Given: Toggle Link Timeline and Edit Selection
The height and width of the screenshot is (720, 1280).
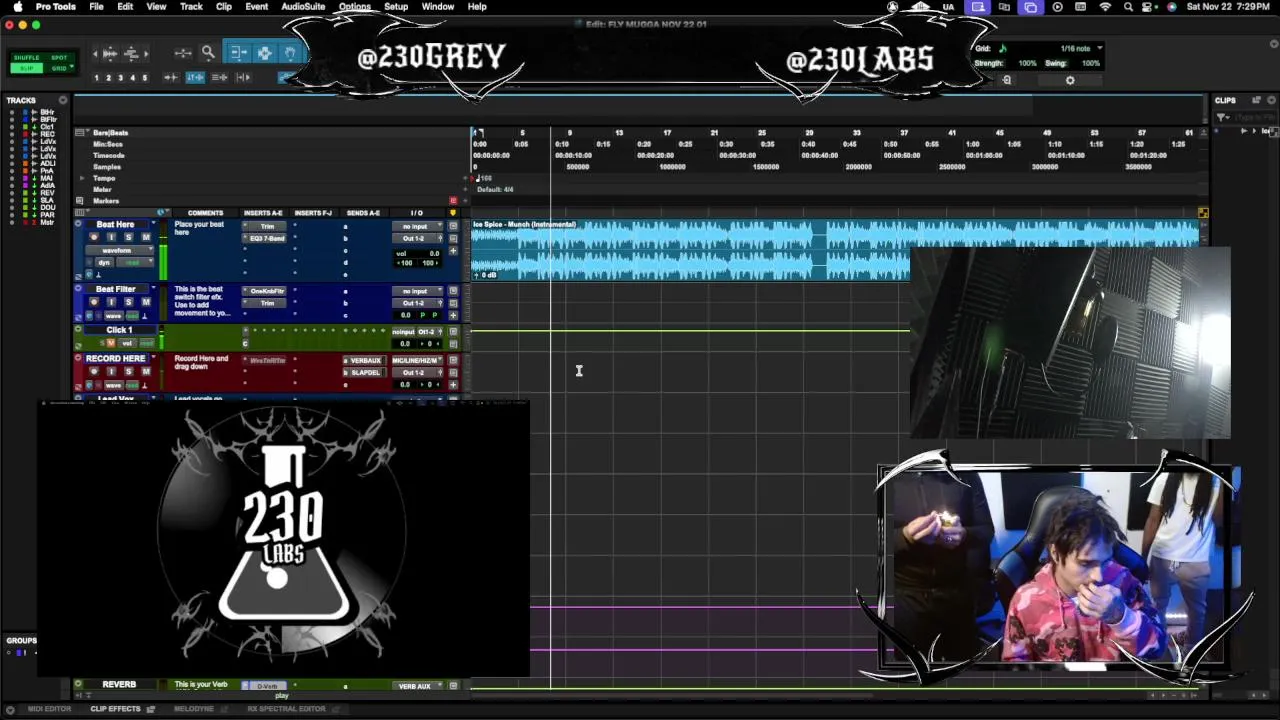Looking at the screenshot, I should tap(195, 77).
